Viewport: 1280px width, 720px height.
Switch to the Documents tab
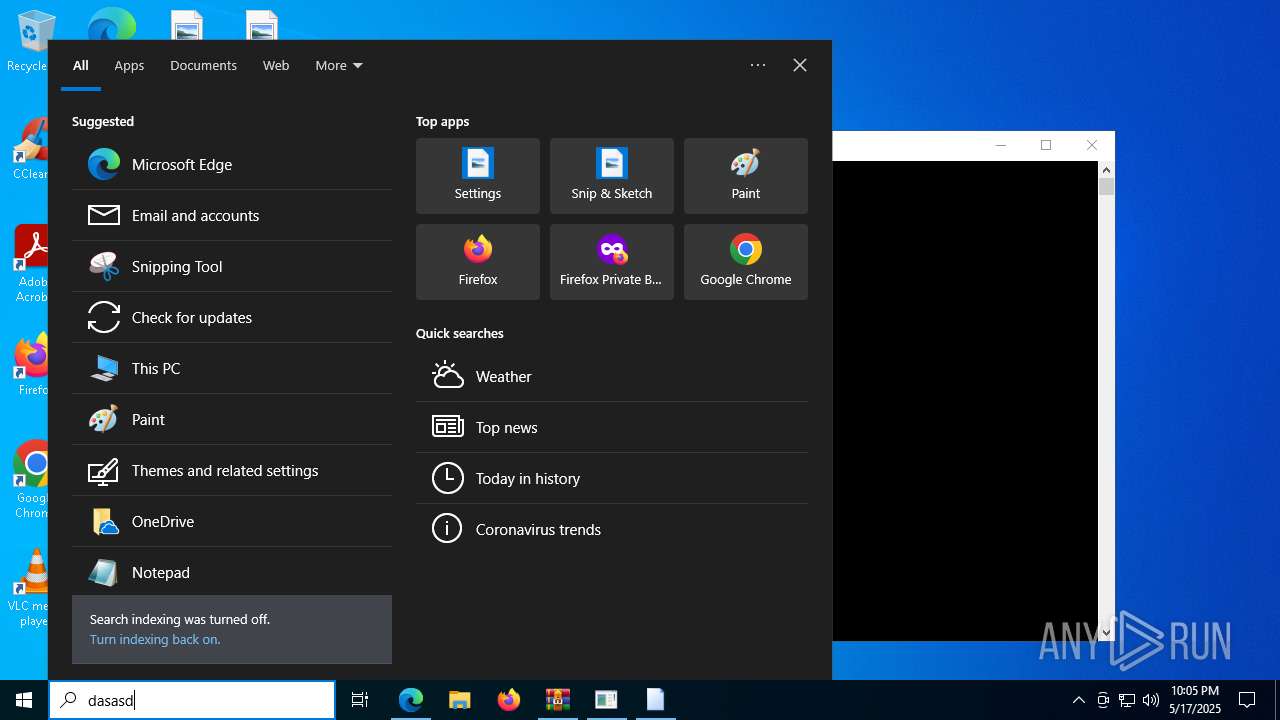coord(203,65)
